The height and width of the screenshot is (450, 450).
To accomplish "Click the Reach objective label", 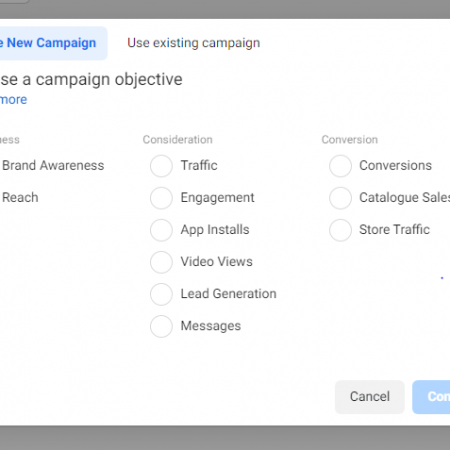I will click(x=20, y=197).
